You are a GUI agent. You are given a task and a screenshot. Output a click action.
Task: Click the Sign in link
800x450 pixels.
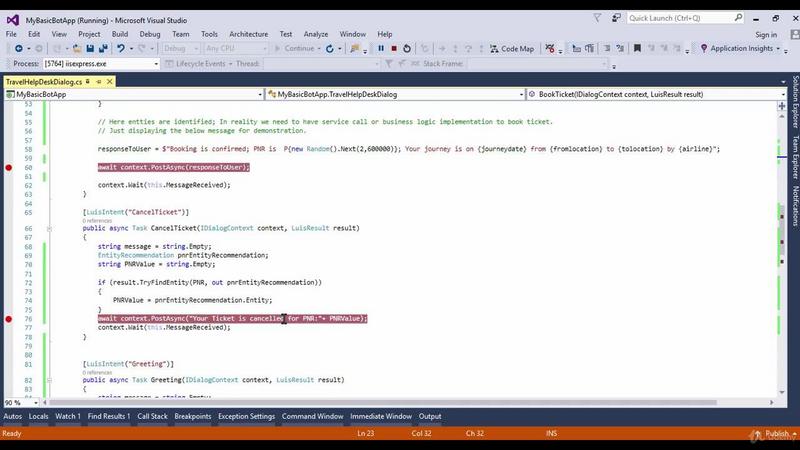pos(766,35)
